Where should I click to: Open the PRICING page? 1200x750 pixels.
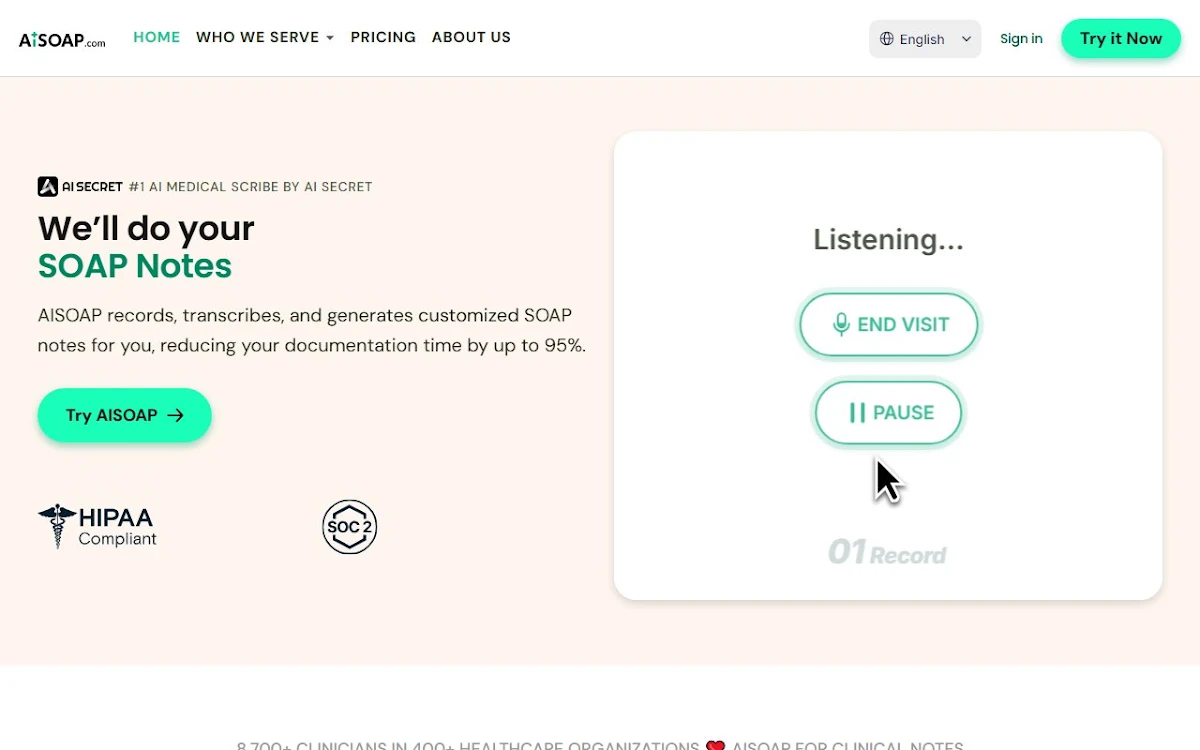point(383,37)
